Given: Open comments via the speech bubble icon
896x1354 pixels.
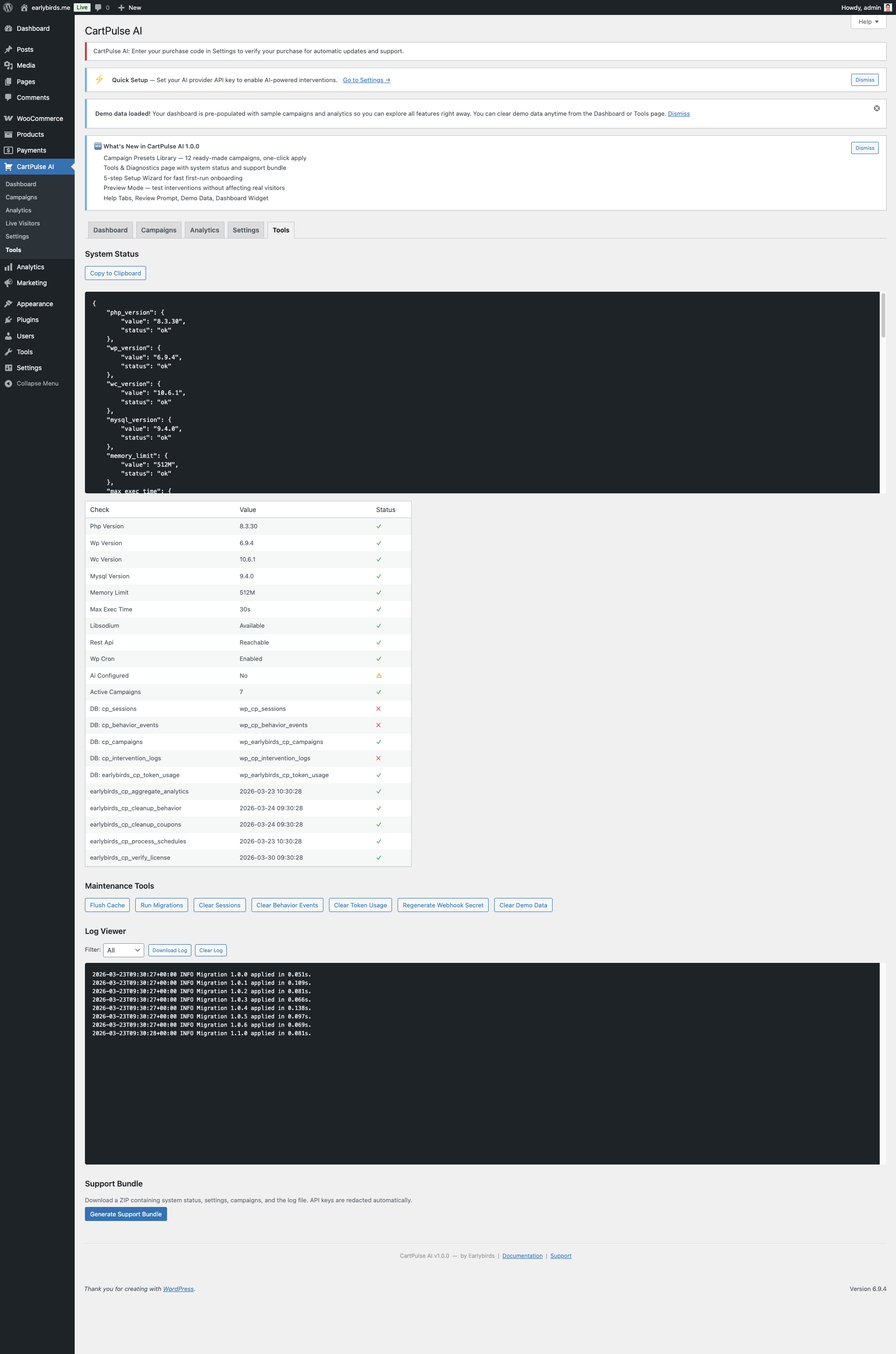Looking at the screenshot, I should 99,7.
